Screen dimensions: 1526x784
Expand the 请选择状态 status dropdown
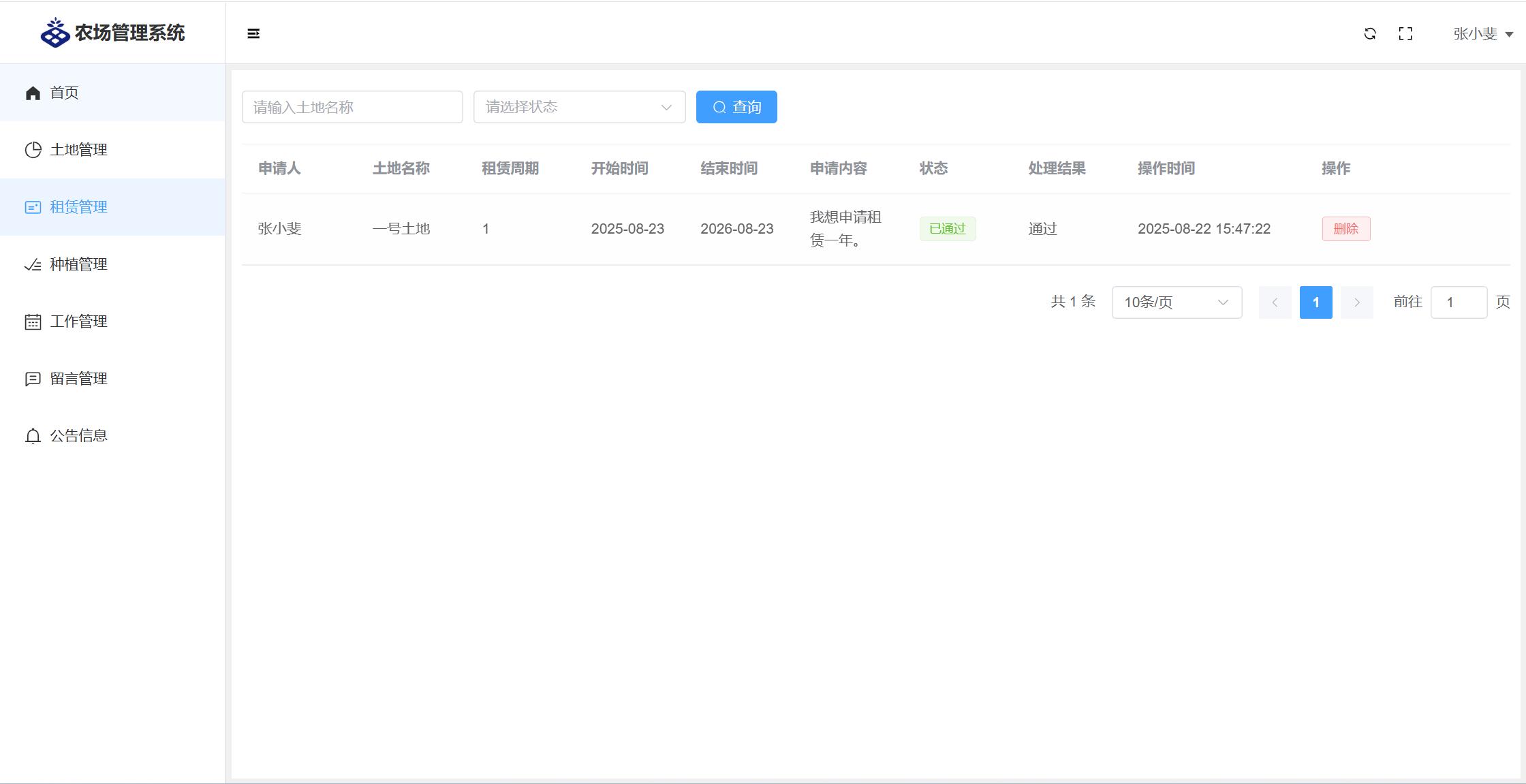(x=579, y=107)
